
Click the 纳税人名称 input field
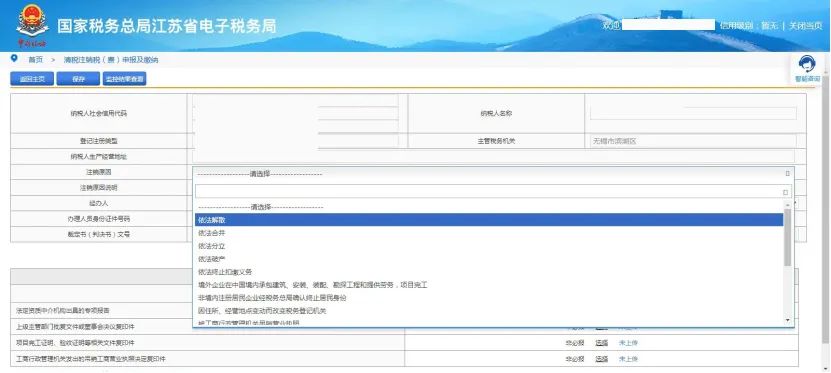(x=693, y=113)
